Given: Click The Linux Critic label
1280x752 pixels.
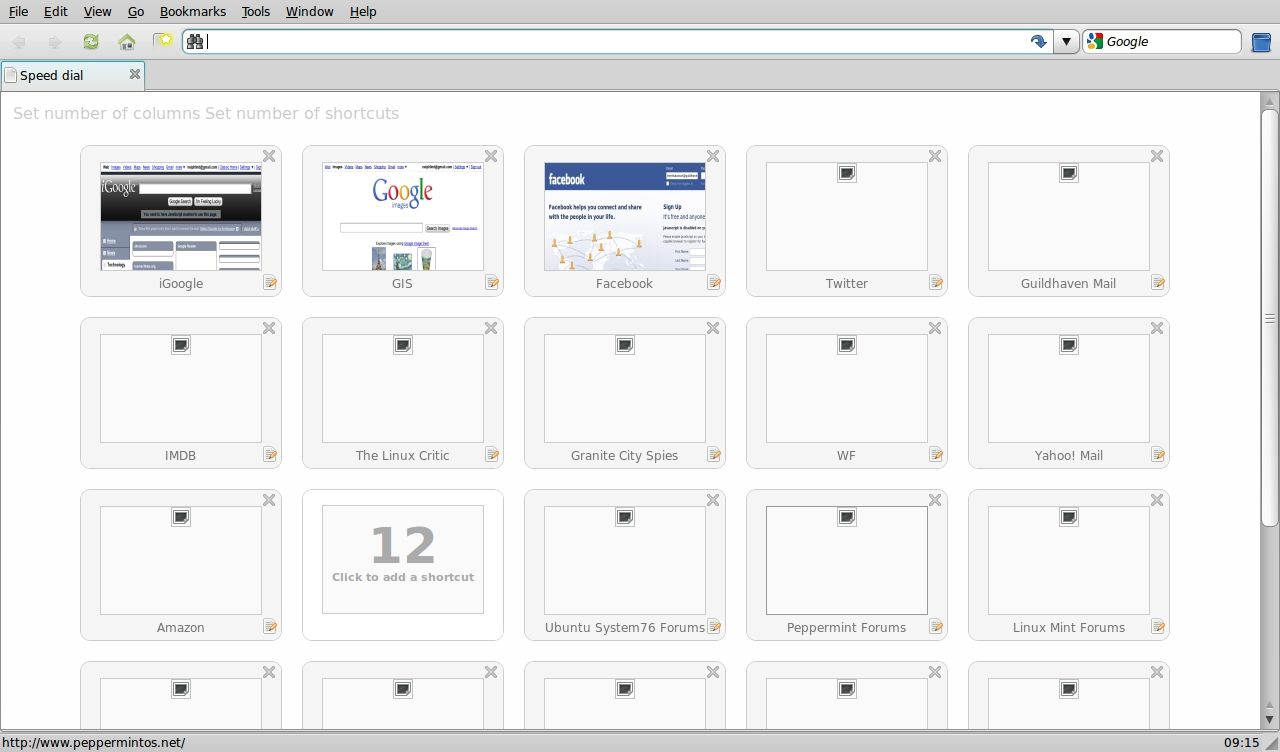Looking at the screenshot, I should (402, 455).
